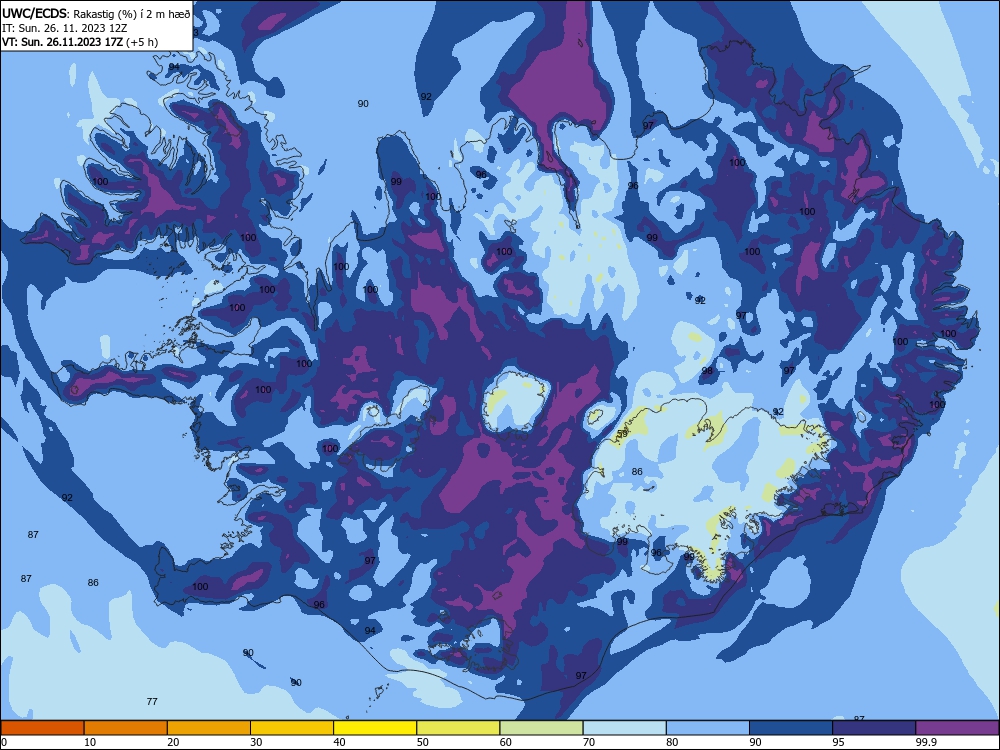
Task: Click the 60–70% pale green legend swatch
Action: pos(541,728)
